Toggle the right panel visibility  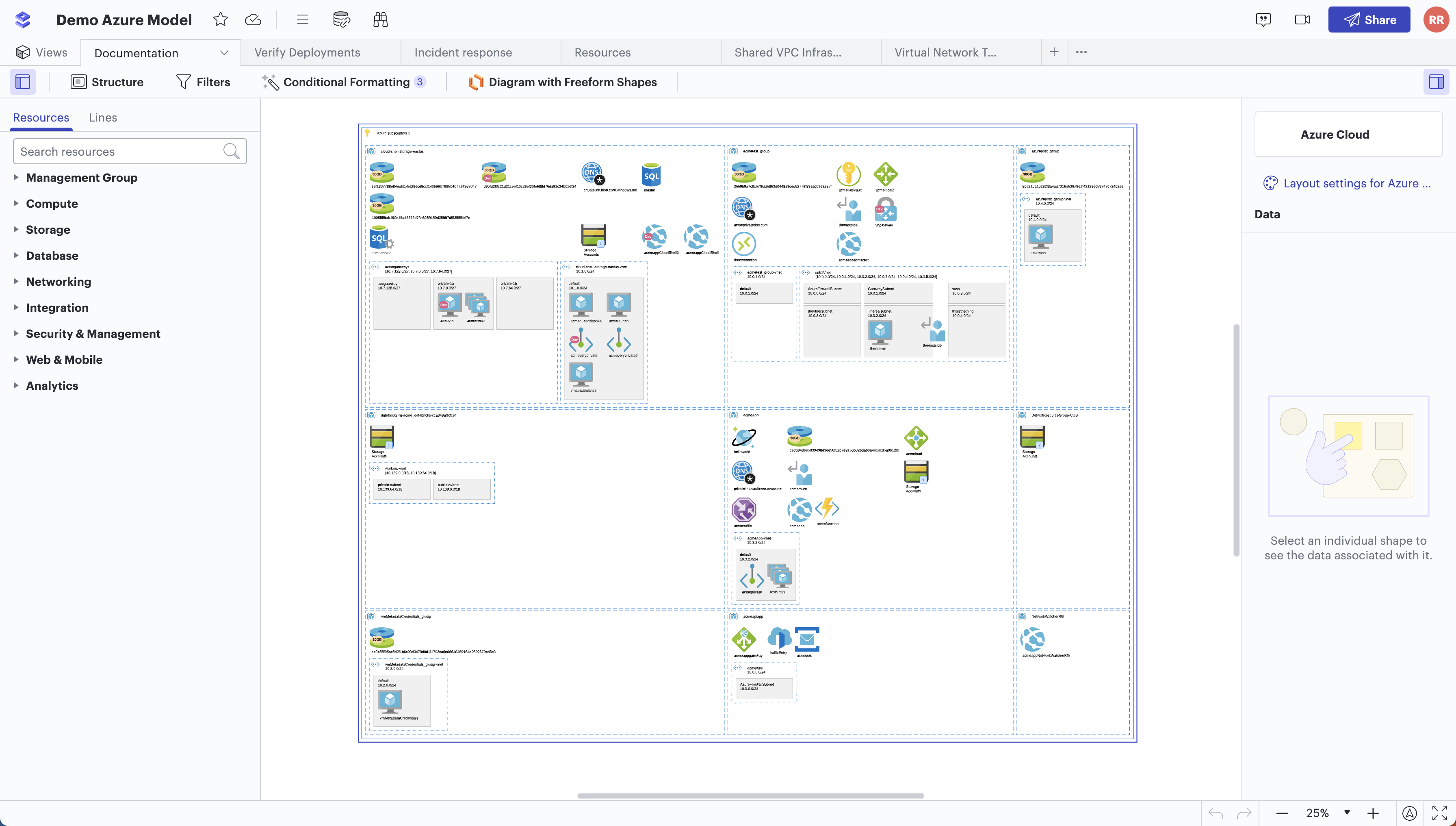pyautogui.click(x=1436, y=82)
